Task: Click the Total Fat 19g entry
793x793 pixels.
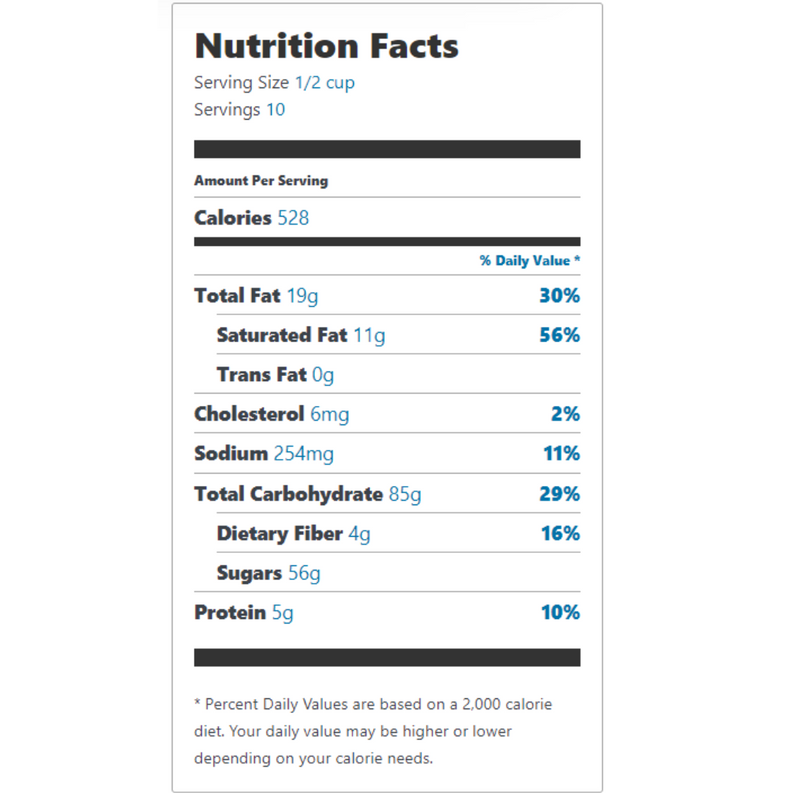Action: point(256,296)
